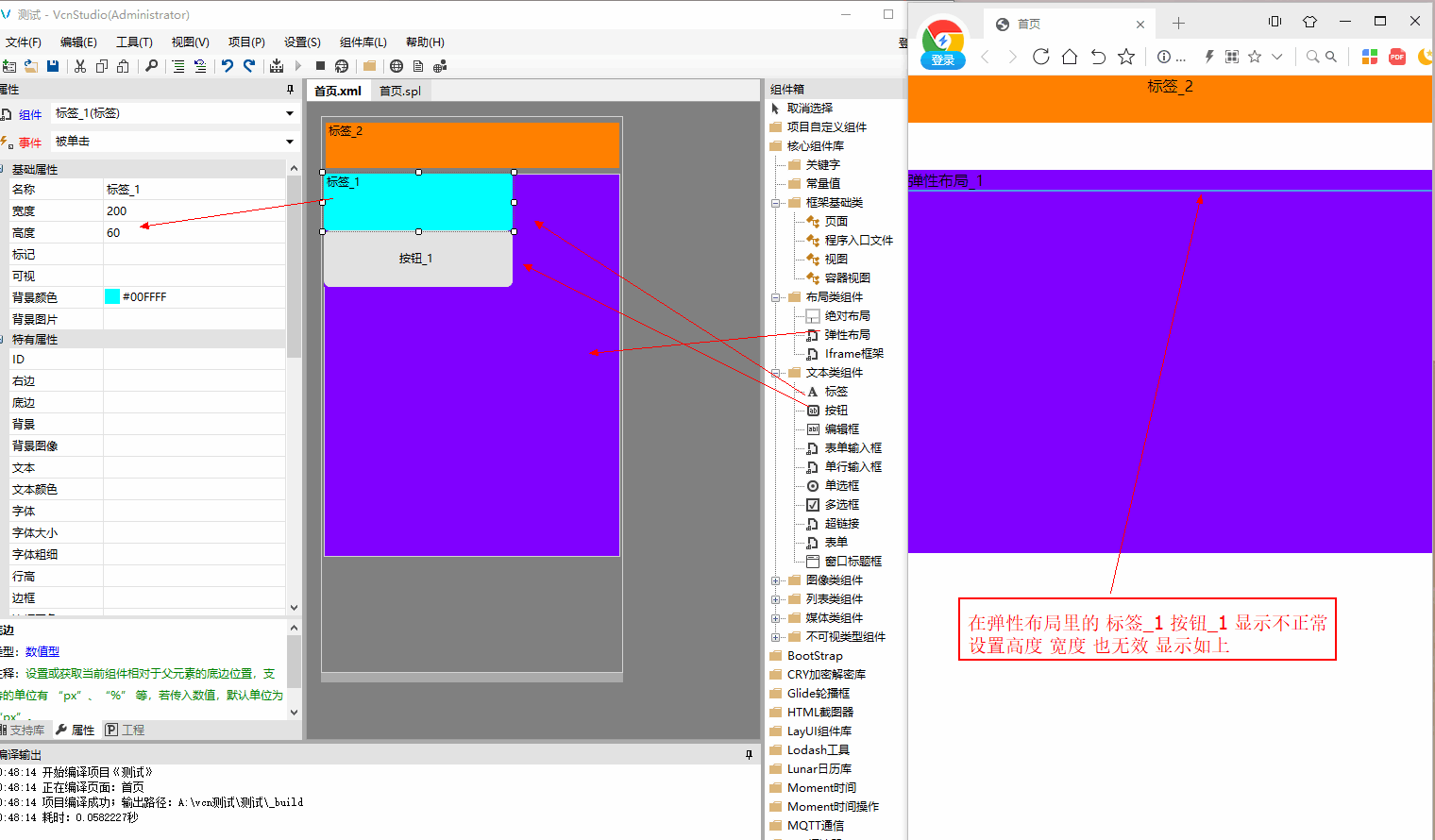Click the 登录 login button in browser

coord(942,59)
